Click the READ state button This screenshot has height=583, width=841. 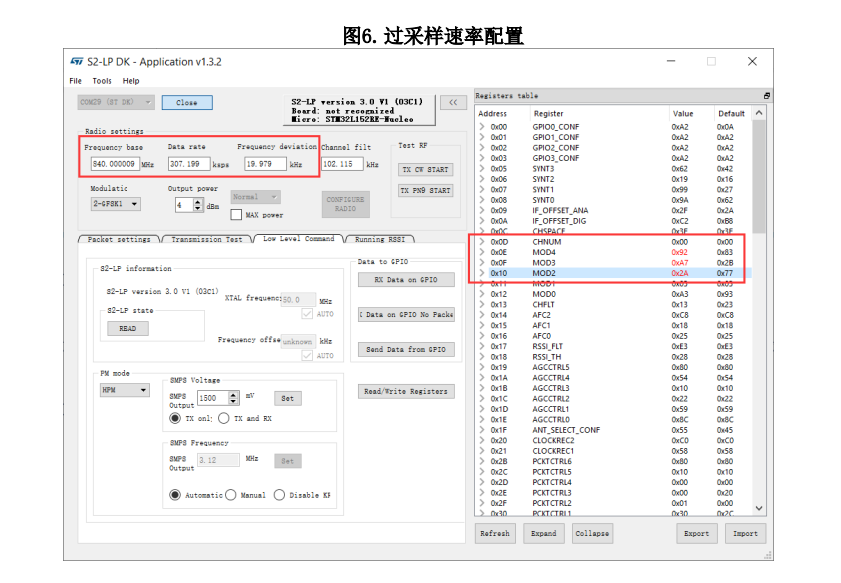[x=128, y=328]
